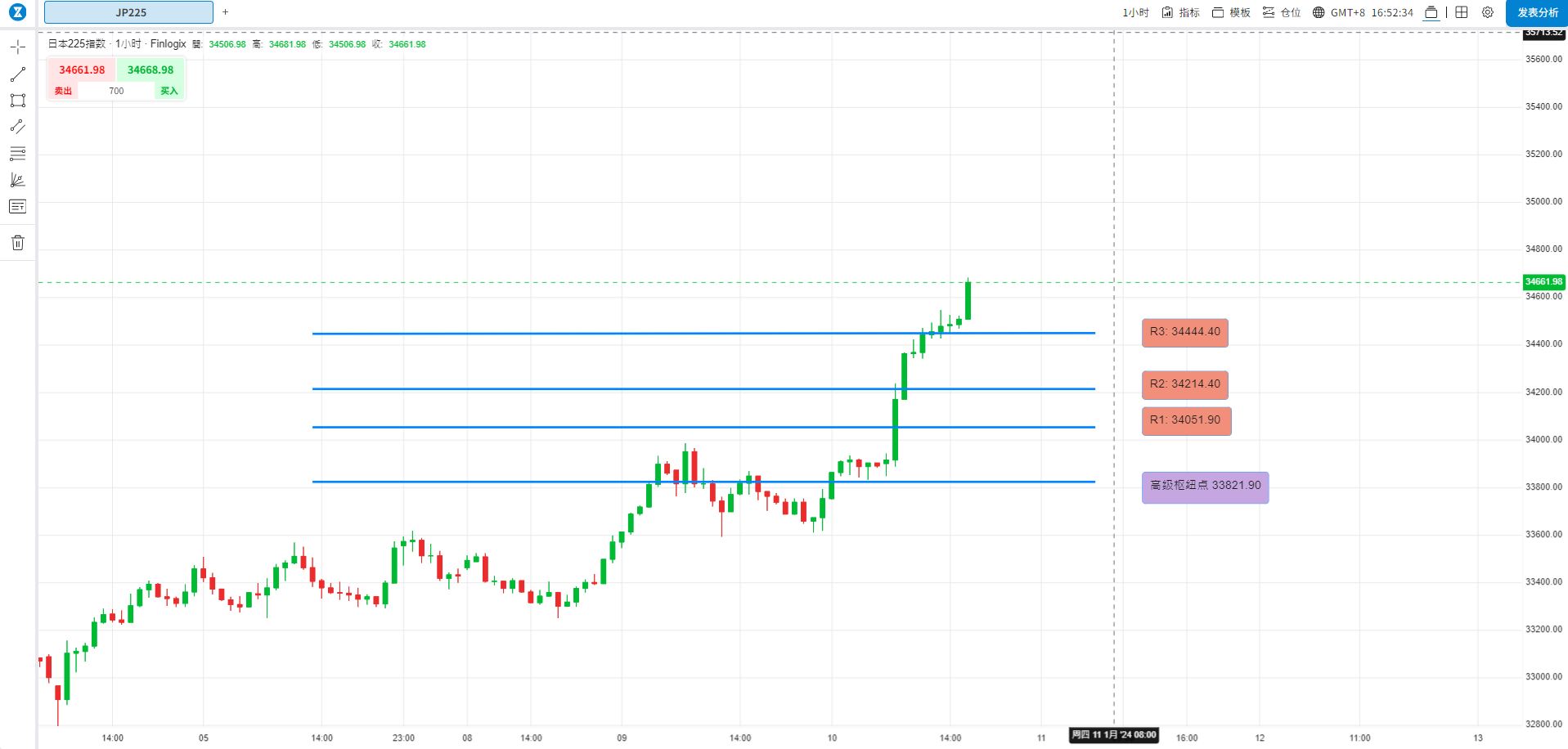Select the trend line drawing tool
This screenshot has width=1568, height=749.
[x=17, y=74]
